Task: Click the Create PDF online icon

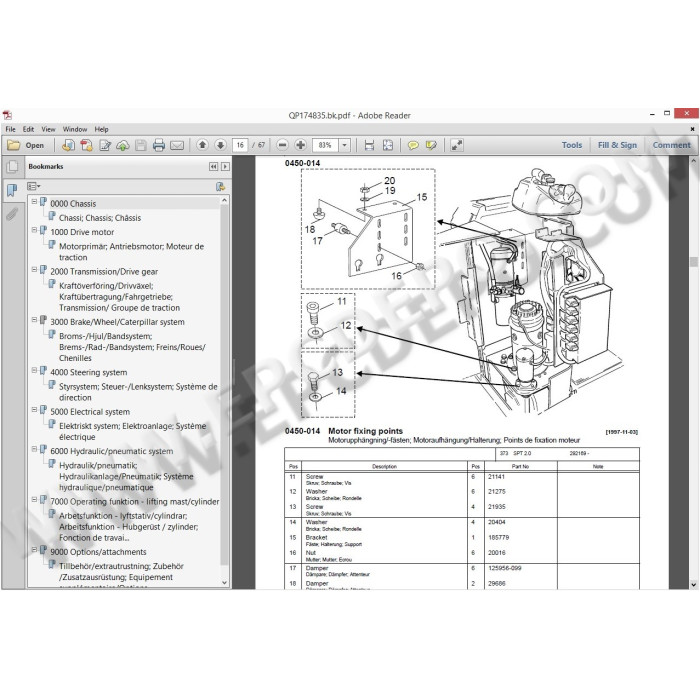Action: click(68, 145)
